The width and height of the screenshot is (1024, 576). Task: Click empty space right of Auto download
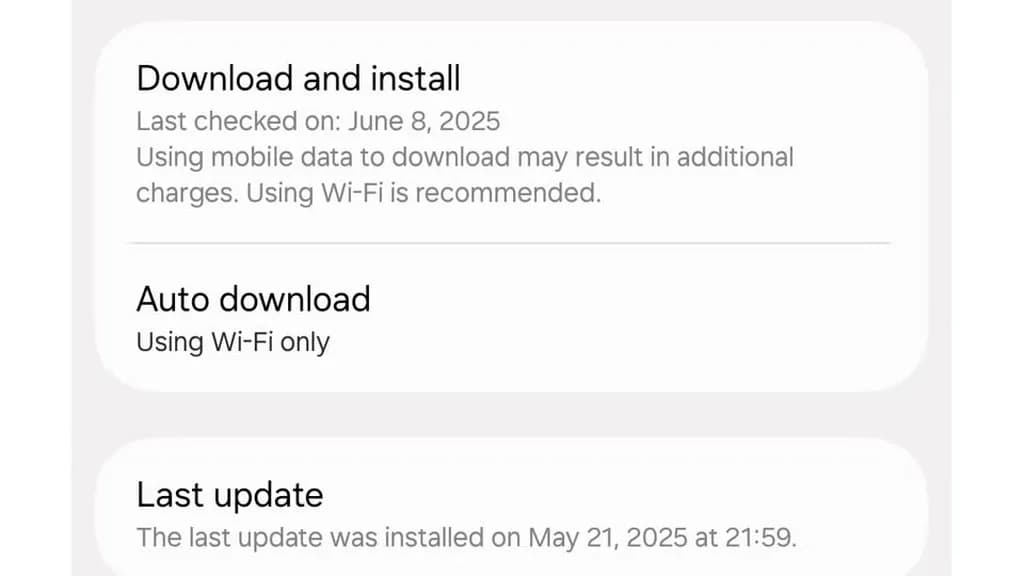650,300
